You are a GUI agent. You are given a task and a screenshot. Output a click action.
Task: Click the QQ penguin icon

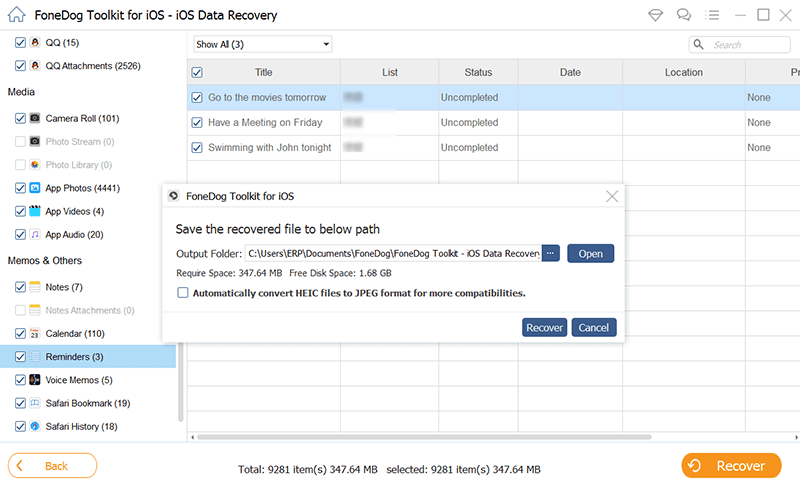pos(35,42)
